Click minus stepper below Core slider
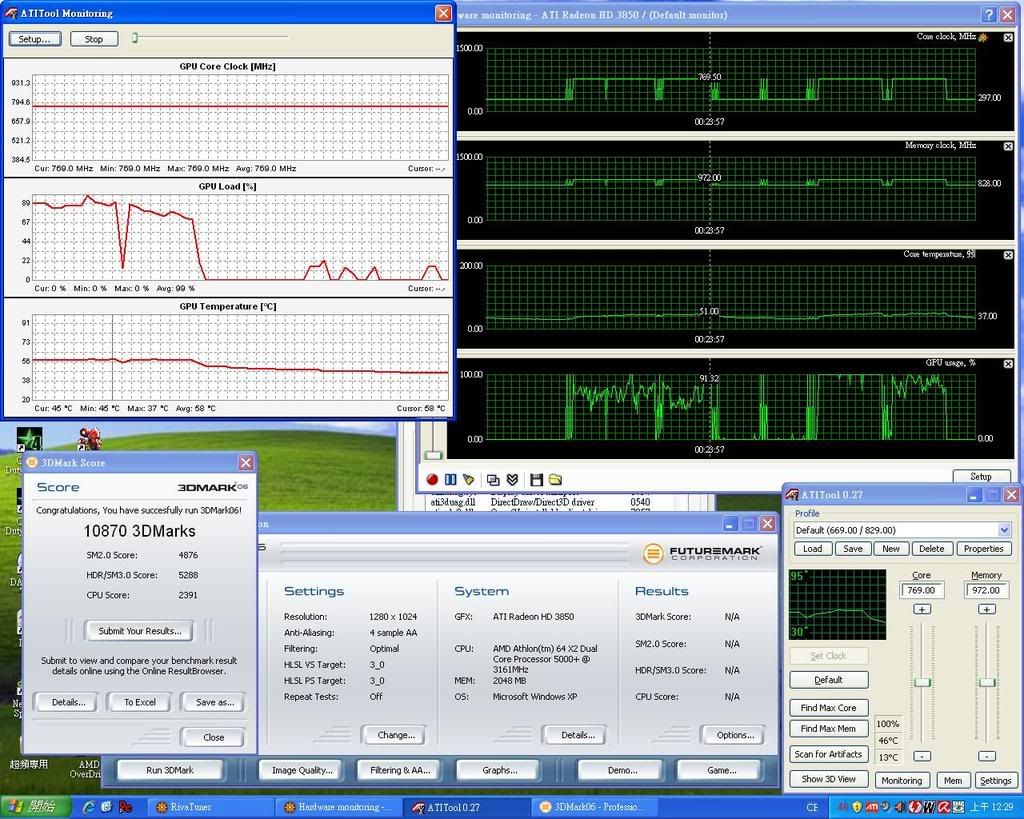Image resolution: width=1024 pixels, height=819 pixels. pos(921,756)
